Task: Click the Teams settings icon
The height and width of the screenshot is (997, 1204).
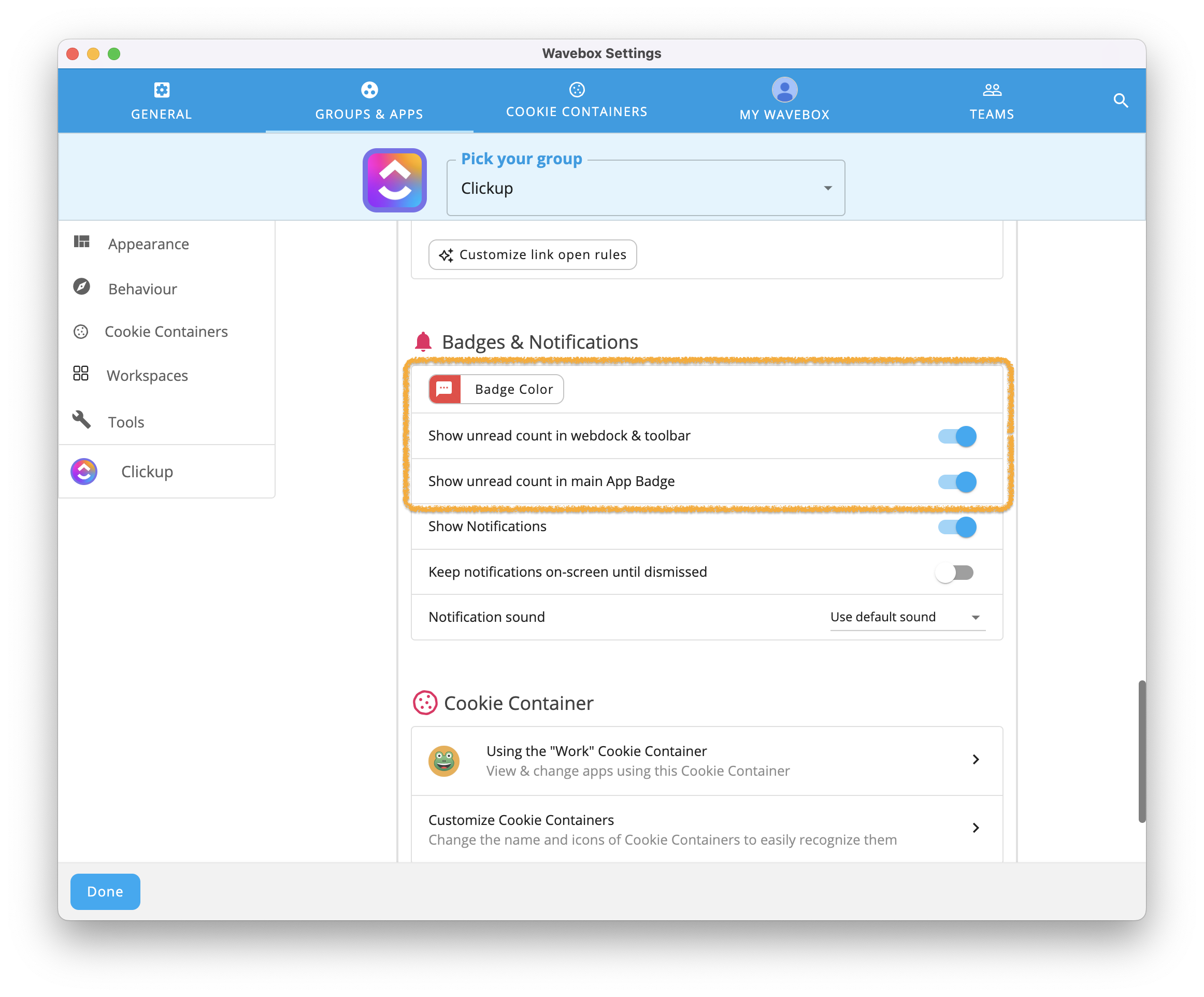Action: 991,90
